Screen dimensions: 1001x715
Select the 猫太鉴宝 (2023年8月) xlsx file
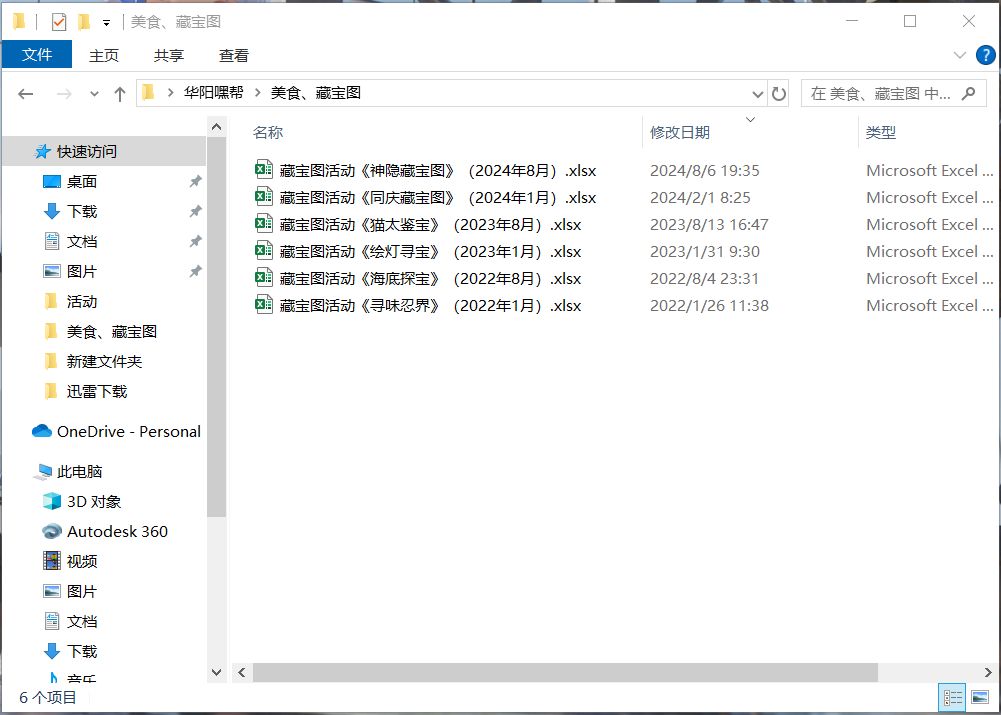430,225
